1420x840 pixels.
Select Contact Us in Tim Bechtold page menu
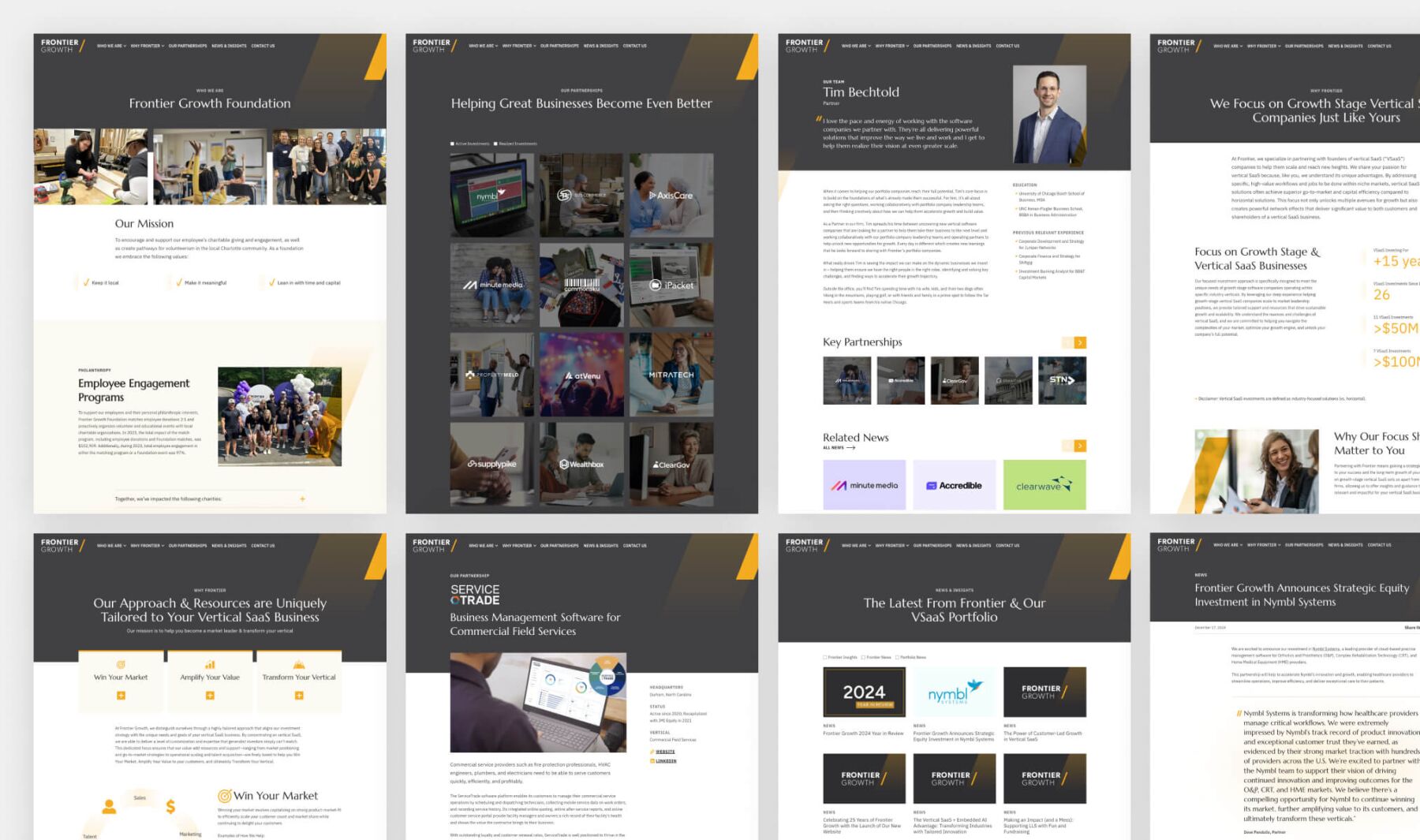(x=1007, y=46)
